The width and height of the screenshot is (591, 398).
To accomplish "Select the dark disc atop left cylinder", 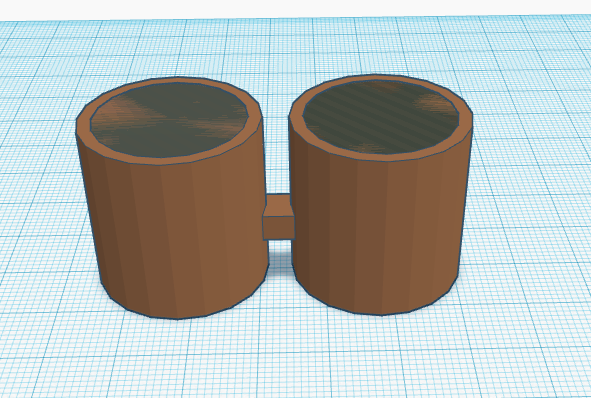I will (x=169, y=120).
